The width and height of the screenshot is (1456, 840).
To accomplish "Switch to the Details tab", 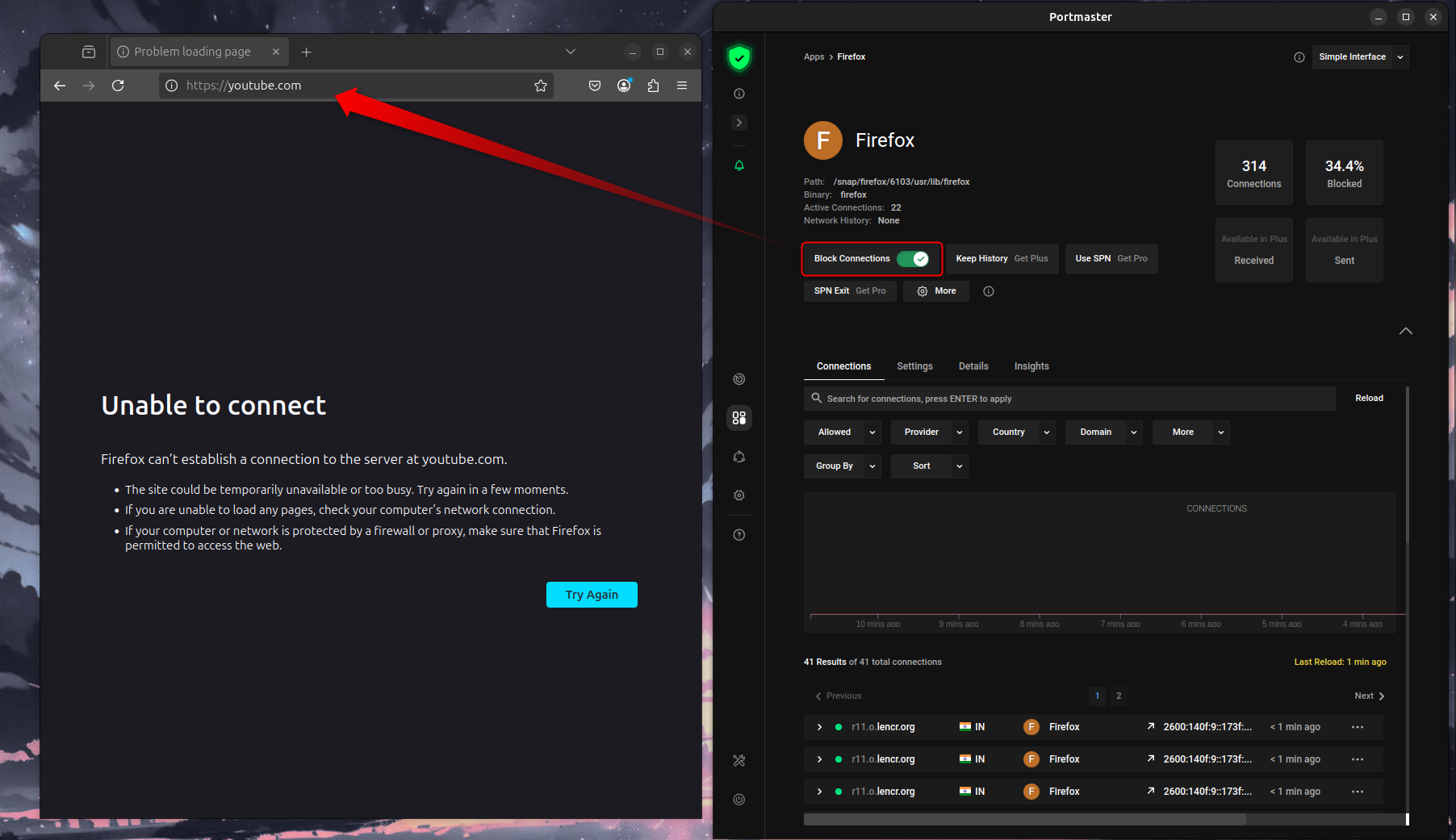I will (973, 366).
